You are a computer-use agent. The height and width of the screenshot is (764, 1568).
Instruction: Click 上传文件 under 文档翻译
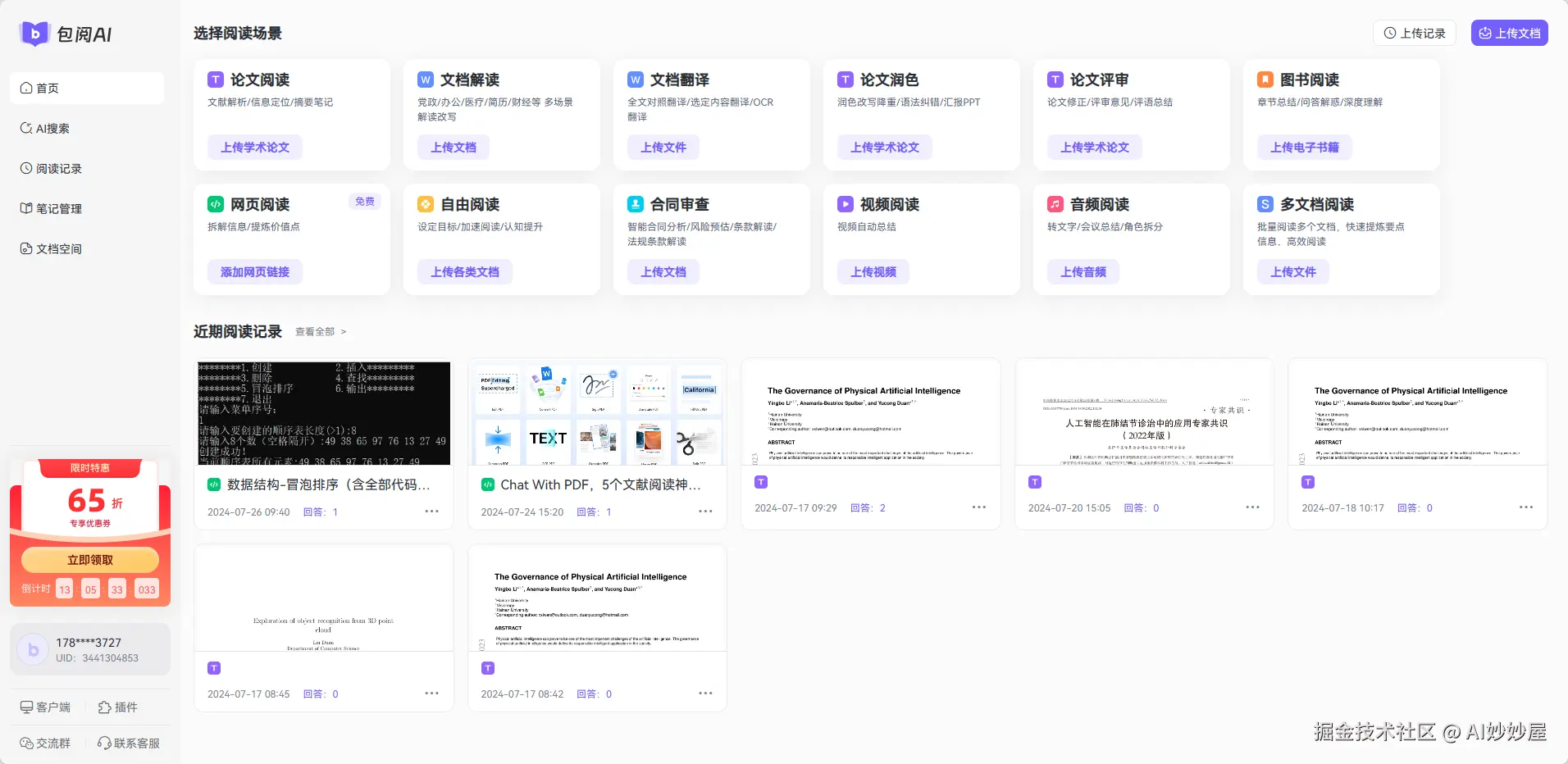[x=663, y=148]
